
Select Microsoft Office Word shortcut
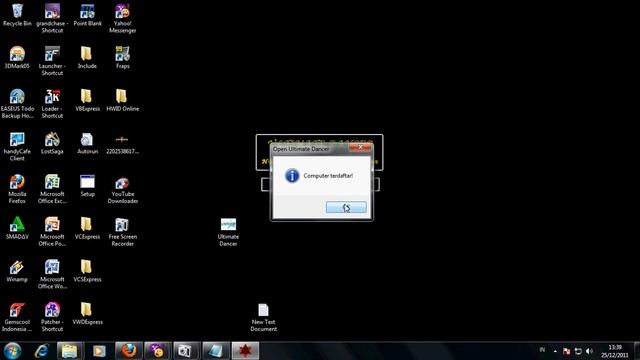coord(52,274)
